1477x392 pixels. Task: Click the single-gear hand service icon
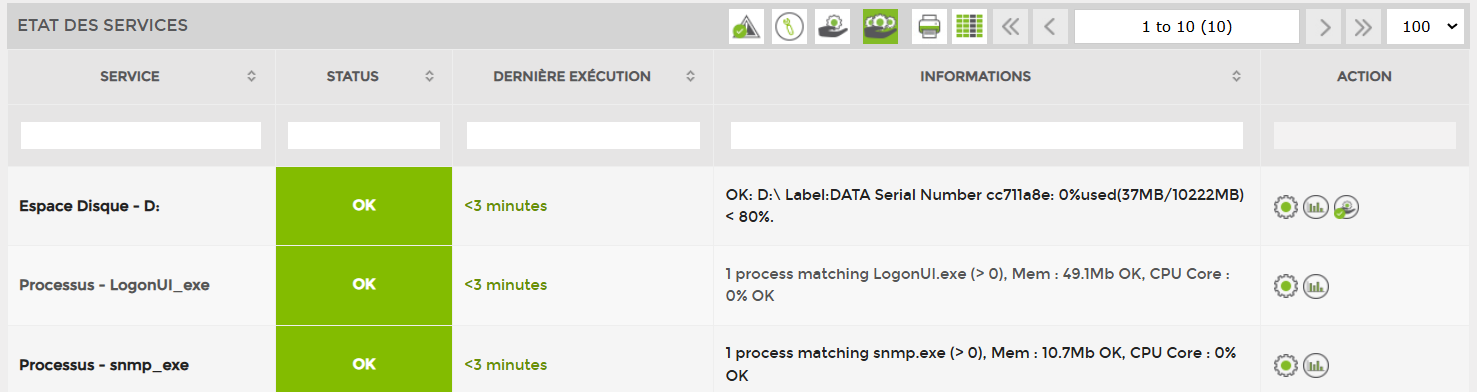832,27
